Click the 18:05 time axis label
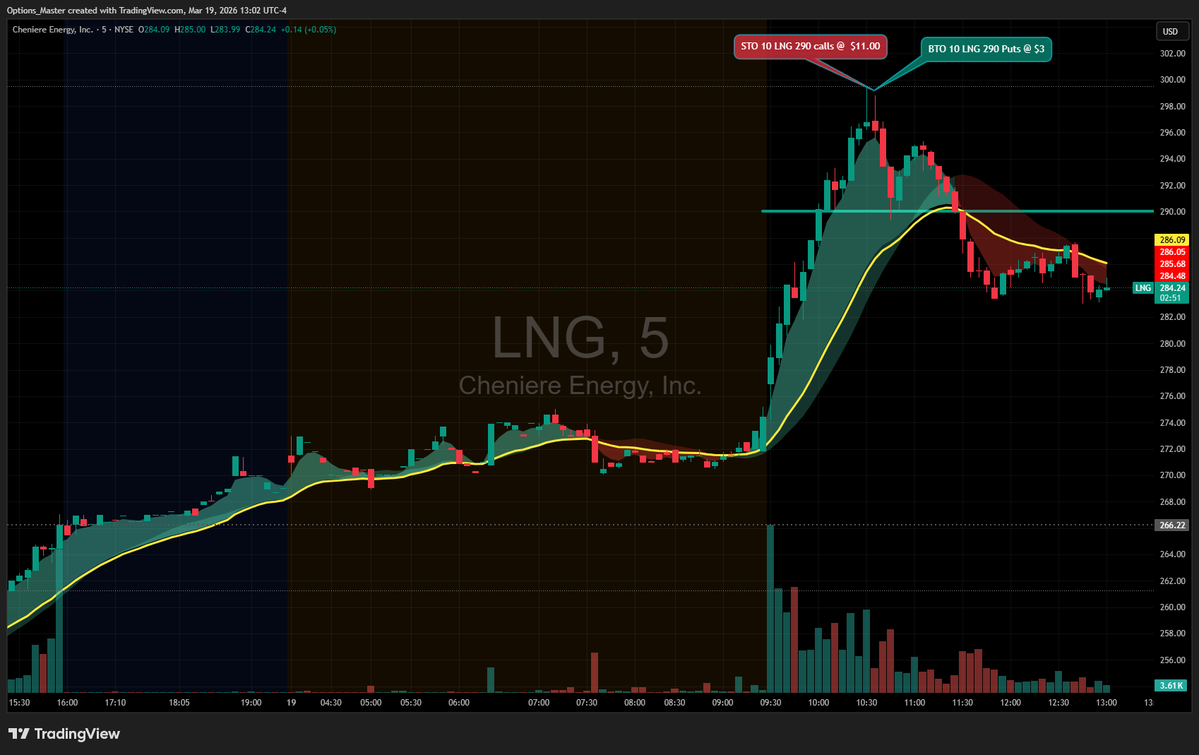Image resolution: width=1199 pixels, height=755 pixels. tap(179, 702)
